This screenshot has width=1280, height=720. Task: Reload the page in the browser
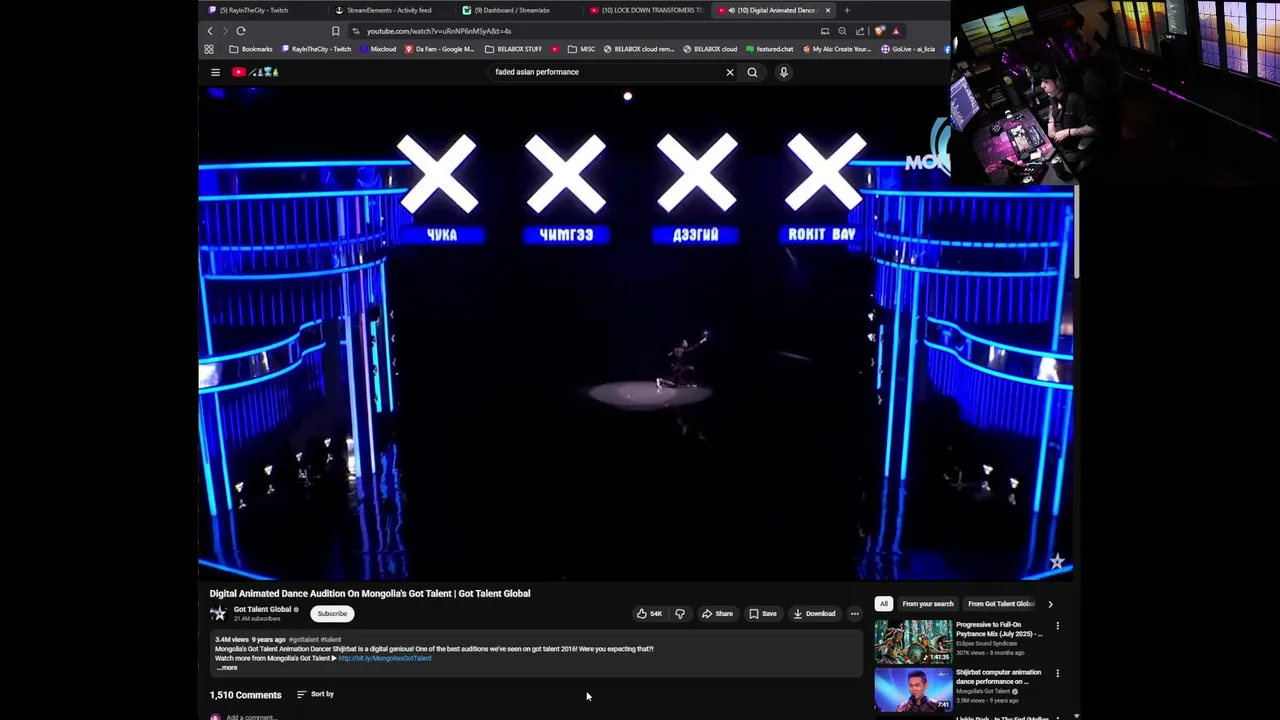(x=241, y=31)
